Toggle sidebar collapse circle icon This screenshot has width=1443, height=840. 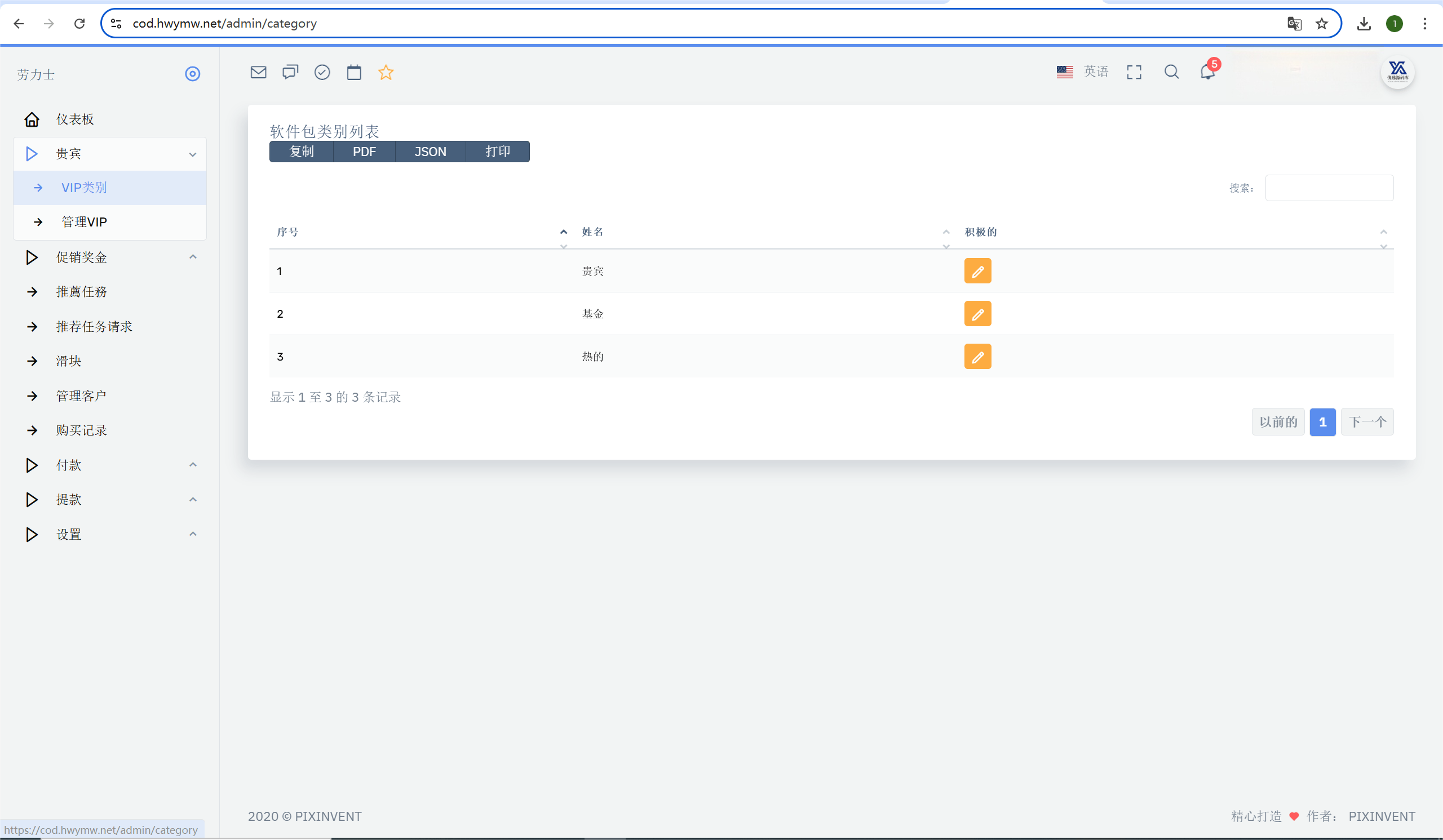(192, 74)
